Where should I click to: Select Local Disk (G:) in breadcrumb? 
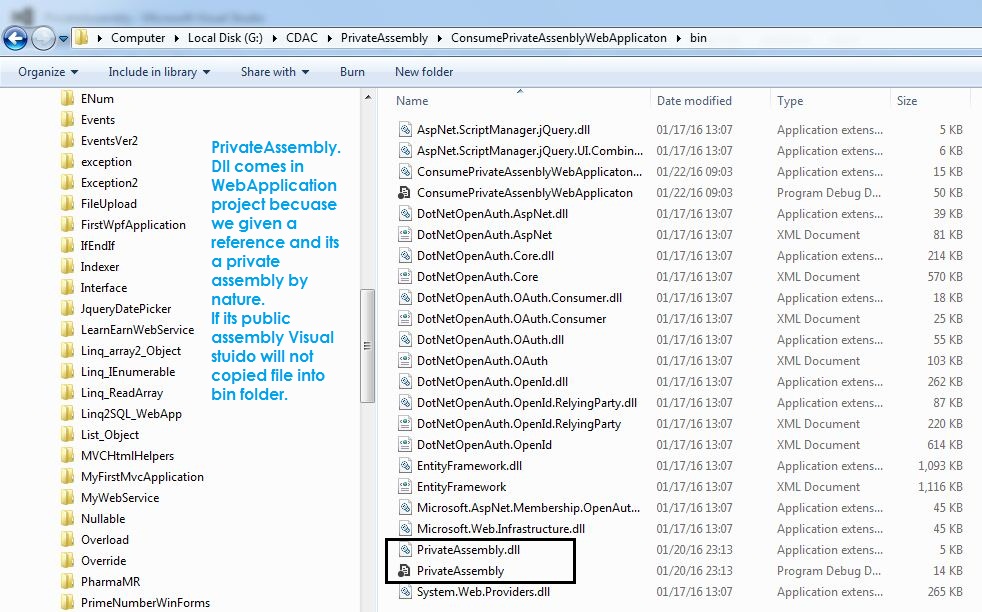point(225,38)
